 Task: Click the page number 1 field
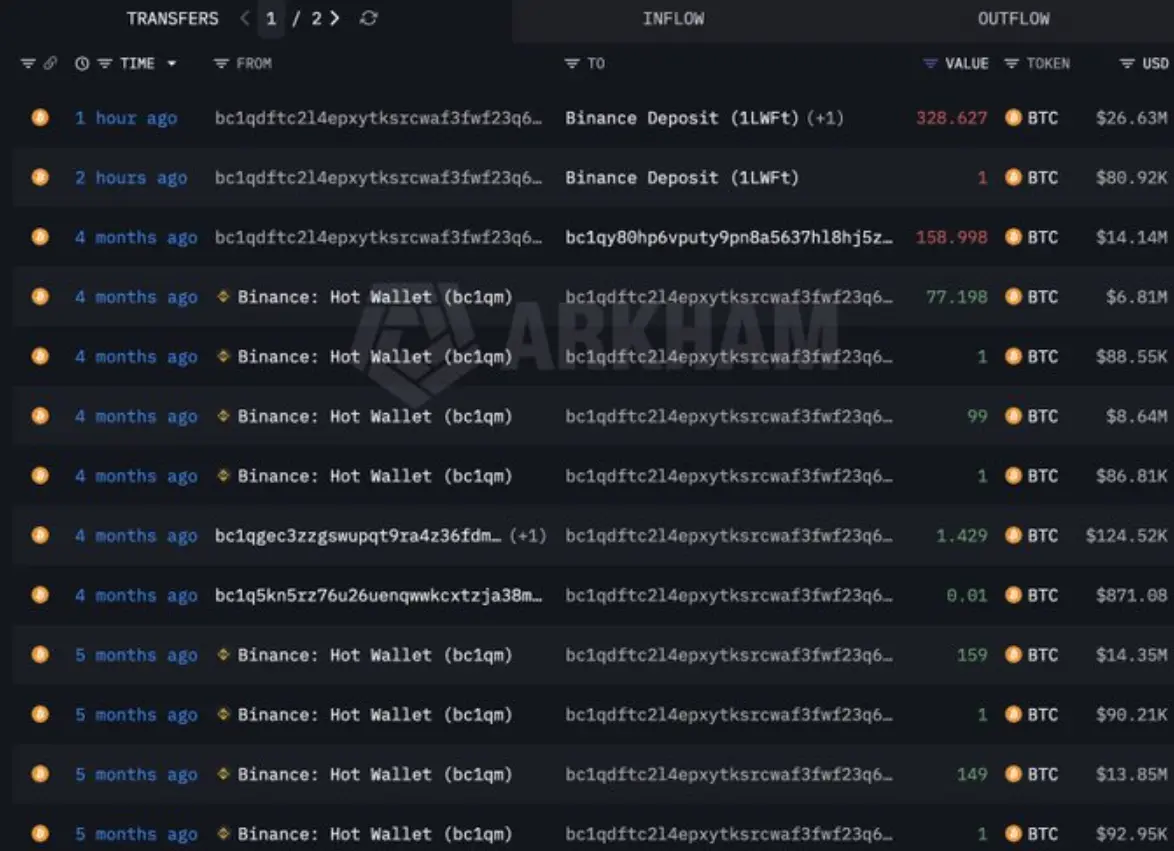pyautogui.click(x=271, y=19)
